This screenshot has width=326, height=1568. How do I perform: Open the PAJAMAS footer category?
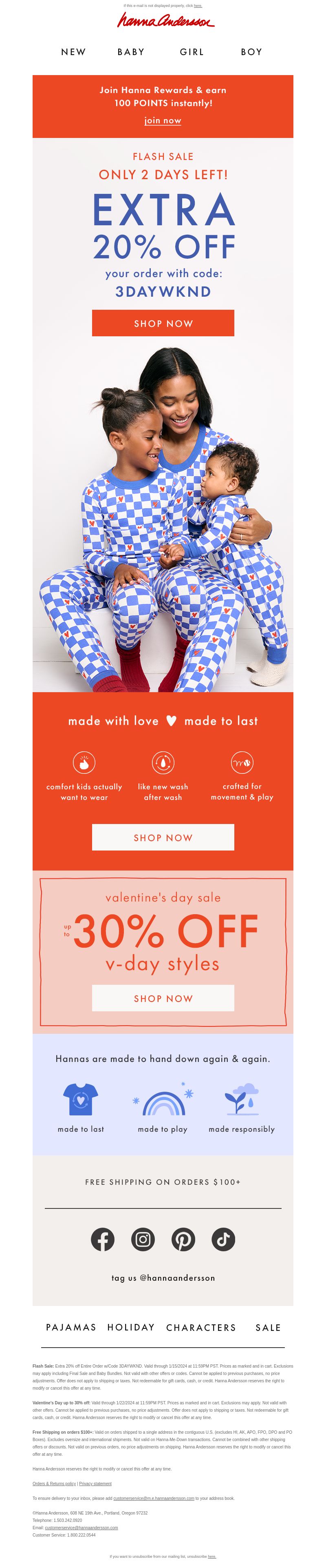[71, 1327]
